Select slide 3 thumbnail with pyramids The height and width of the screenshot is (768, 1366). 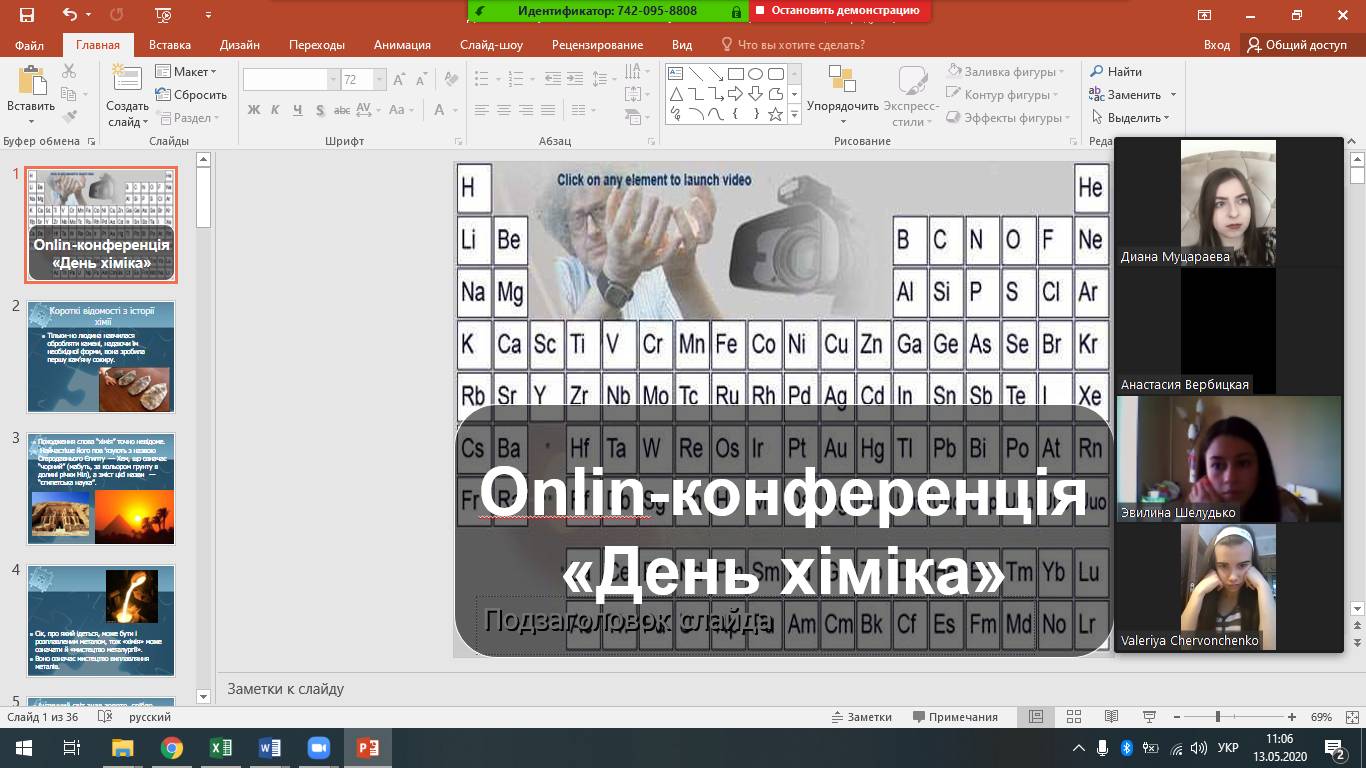tap(101, 489)
